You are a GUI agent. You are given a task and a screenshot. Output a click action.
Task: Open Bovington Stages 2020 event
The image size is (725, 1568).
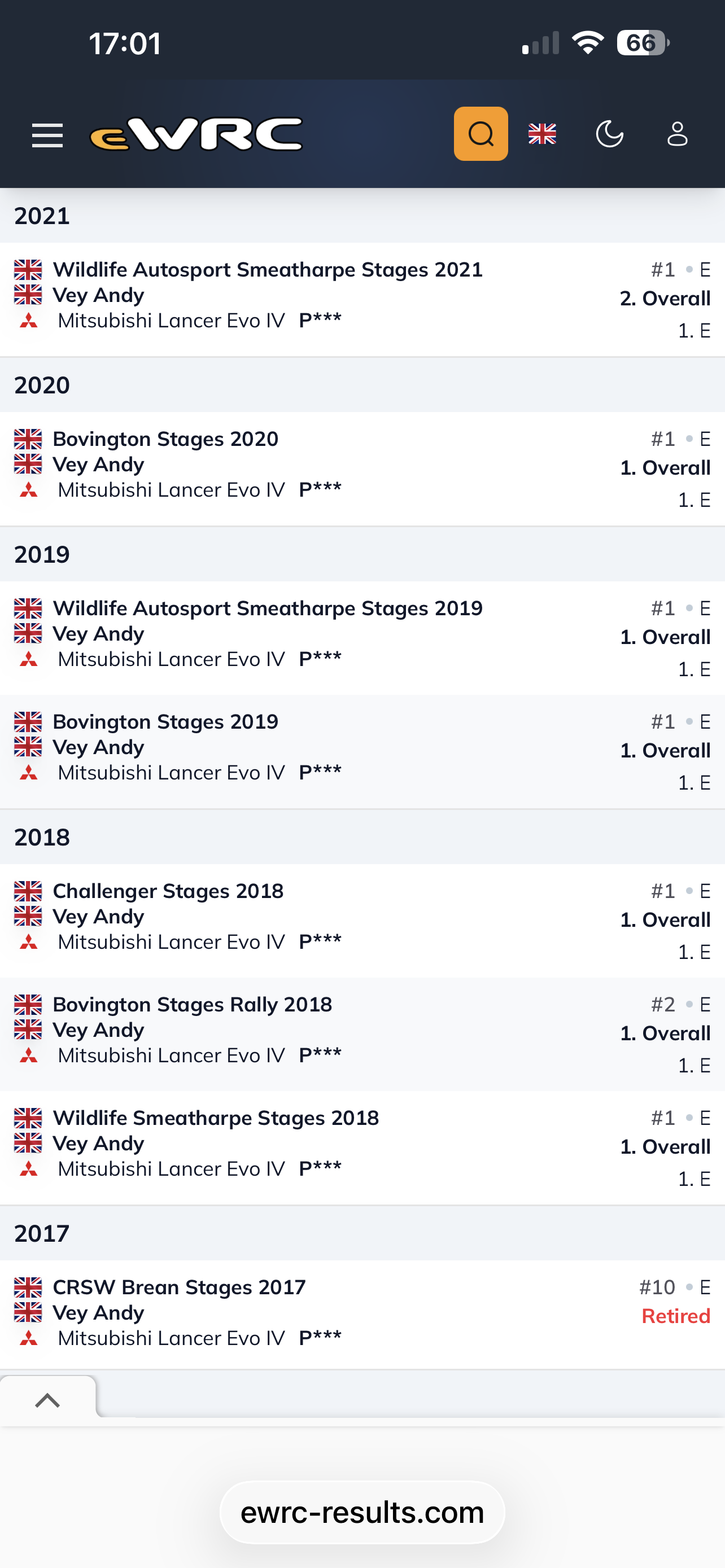point(165,439)
